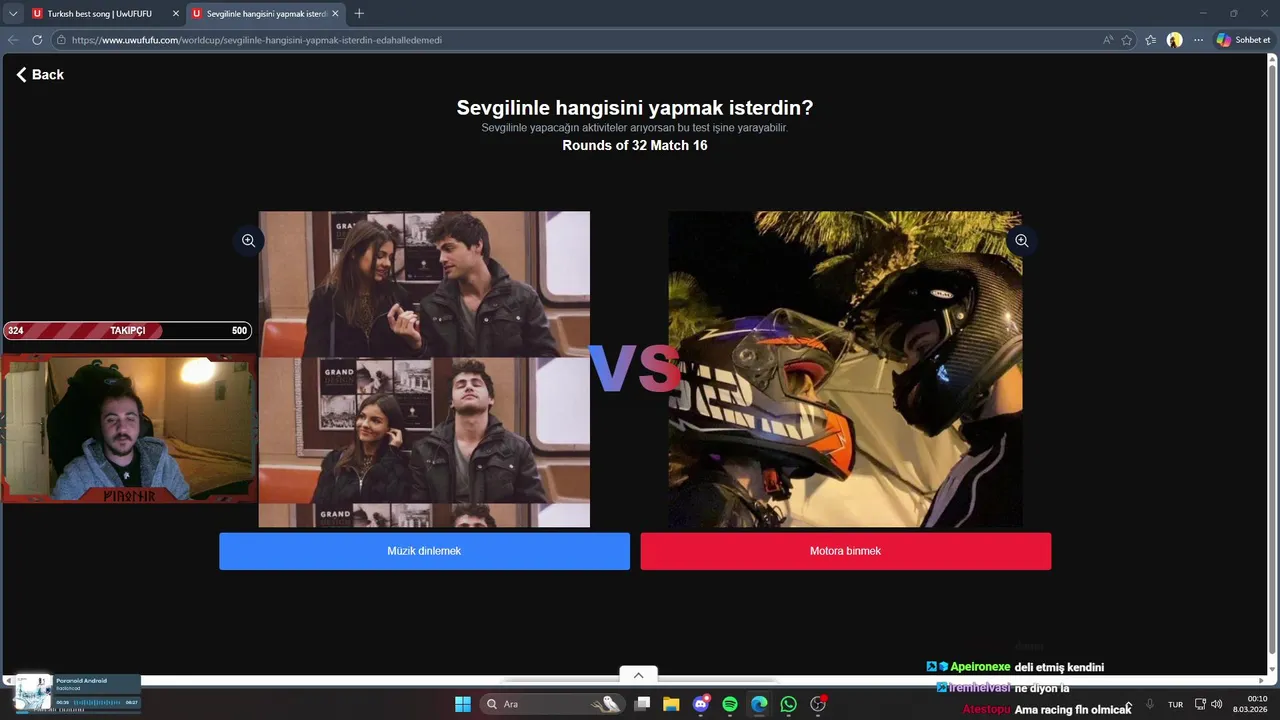1280x720 pixels.
Task: Open the Sohbet et Copilot button
Action: pos(1243,40)
